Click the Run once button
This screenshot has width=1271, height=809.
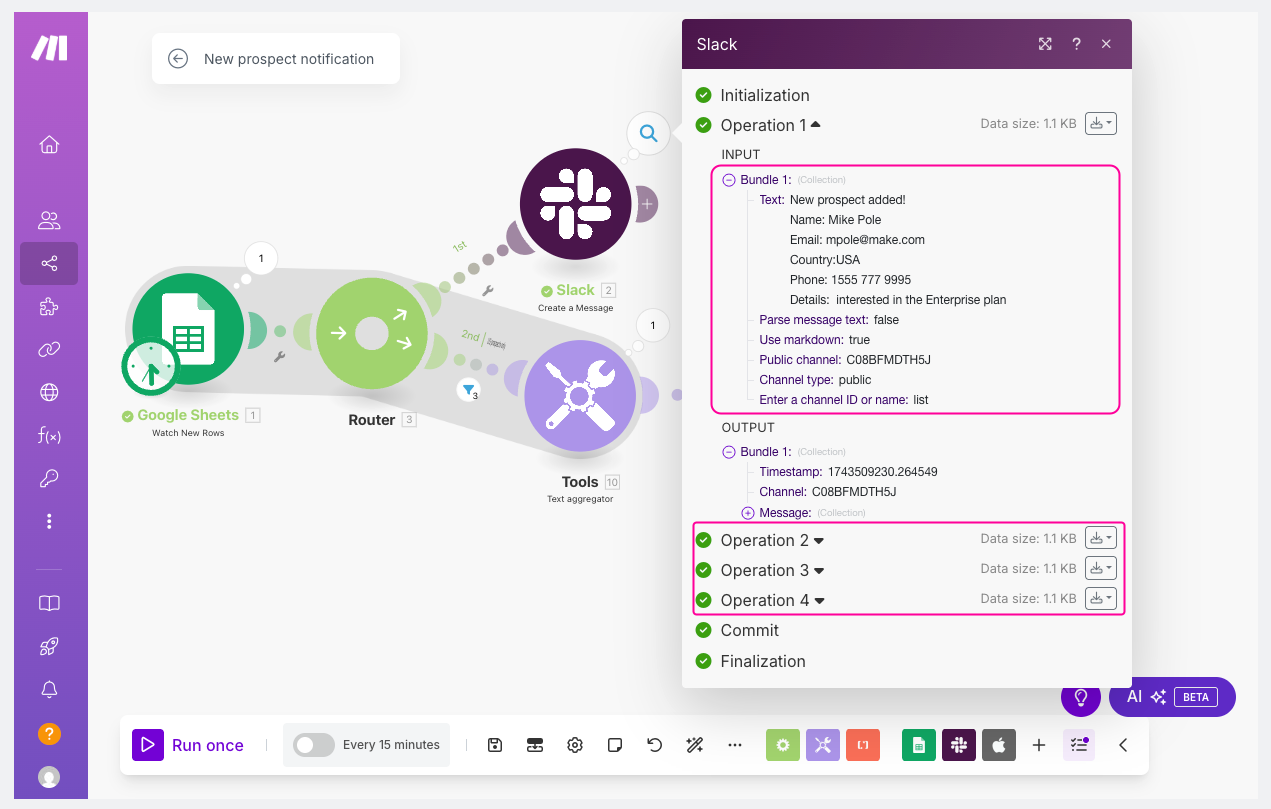[188, 745]
